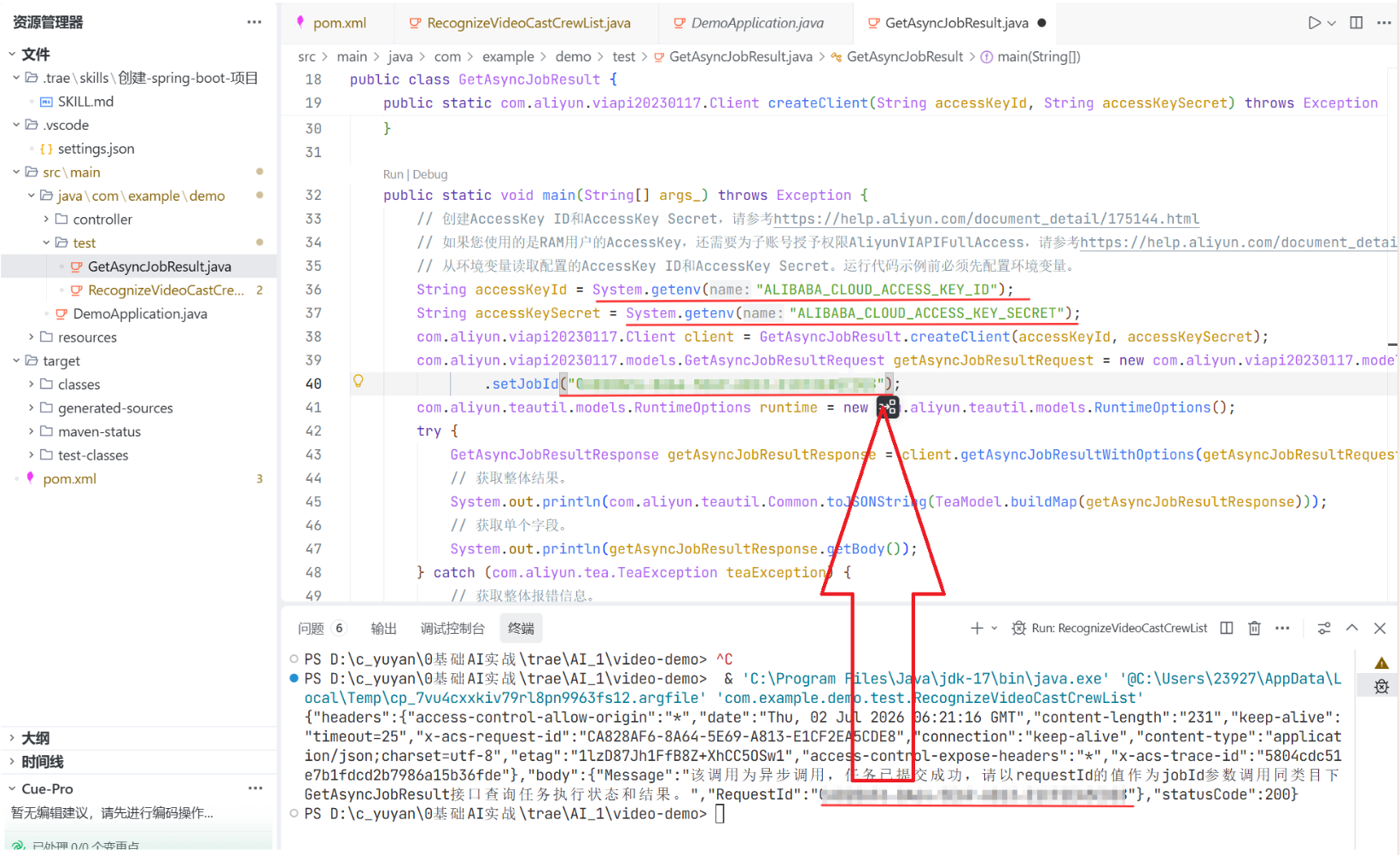Open the 问题 panel tab
This screenshot has height=855, width=1400.
click(322, 629)
